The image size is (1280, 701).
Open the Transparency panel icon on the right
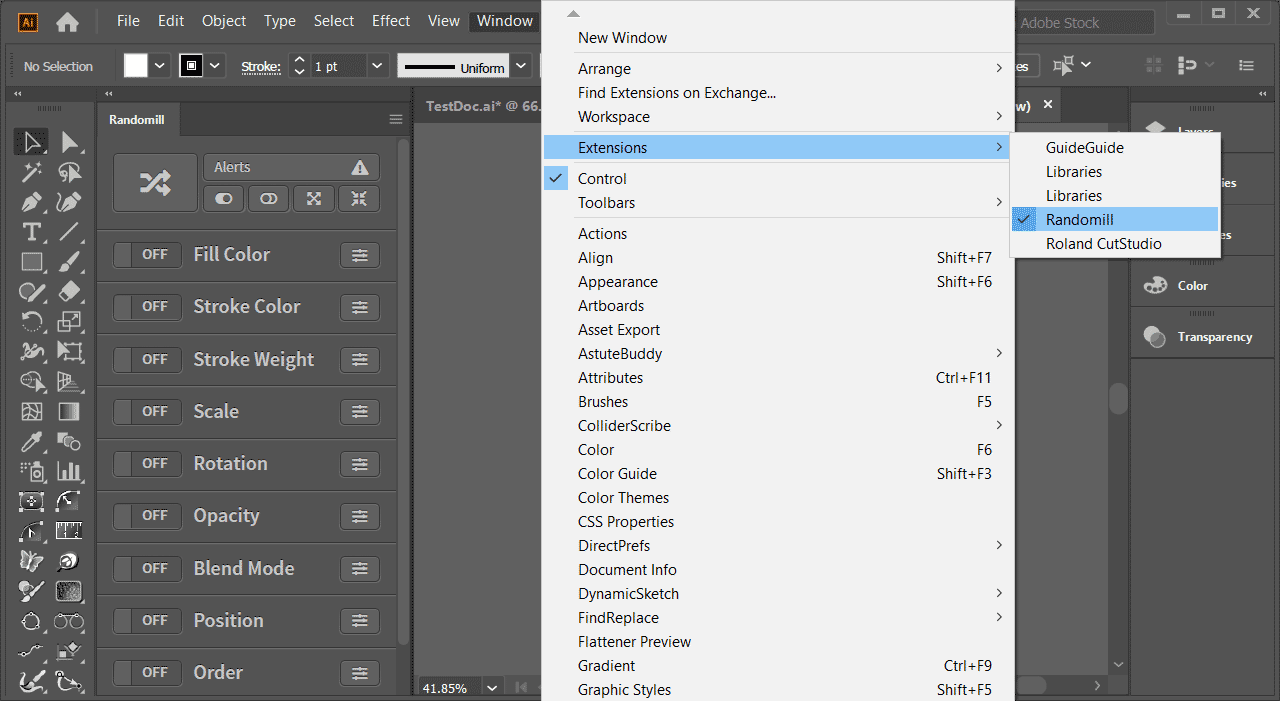point(1156,337)
